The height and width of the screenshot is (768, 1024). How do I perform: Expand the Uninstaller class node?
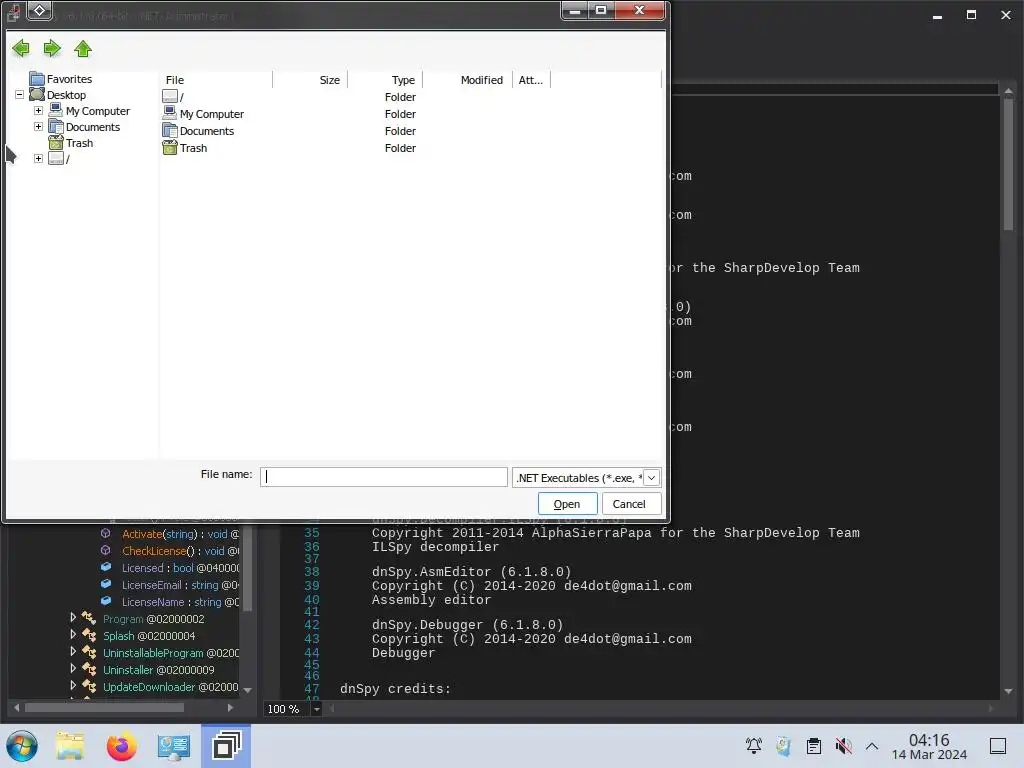[73, 668]
